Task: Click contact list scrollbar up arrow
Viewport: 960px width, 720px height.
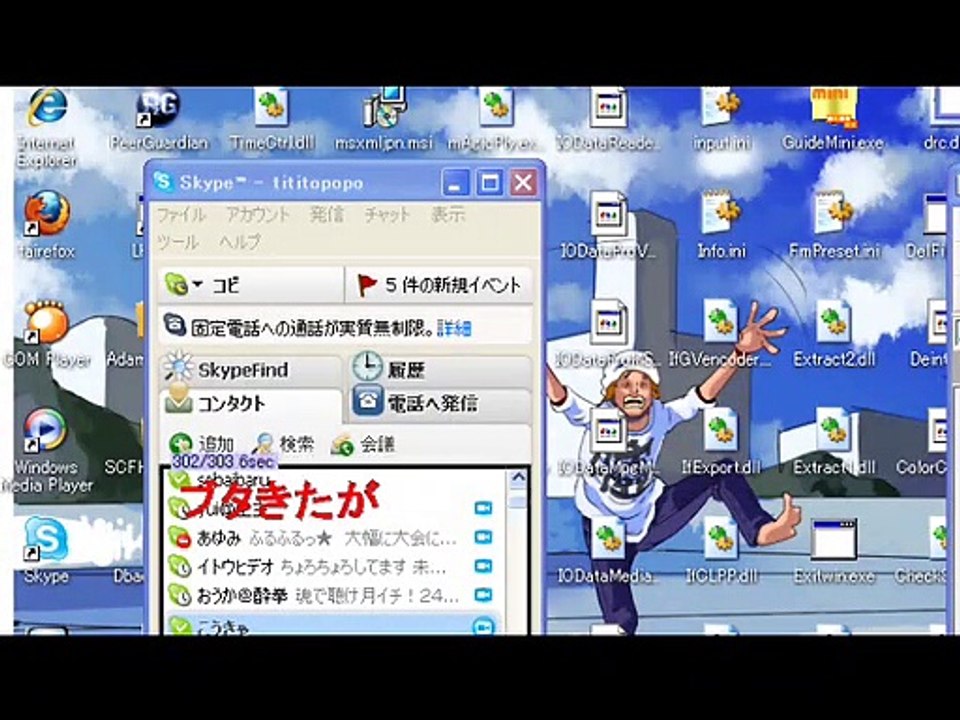Action: point(518,479)
